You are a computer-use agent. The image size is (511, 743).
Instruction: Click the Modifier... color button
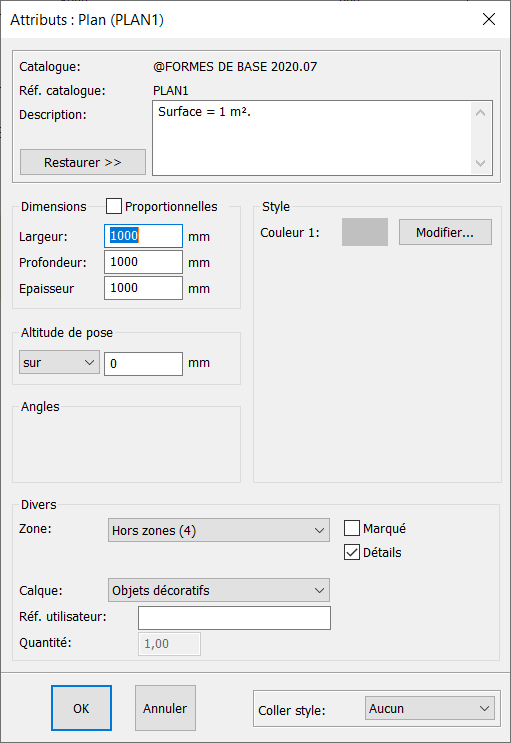pyautogui.click(x=445, y=232)
